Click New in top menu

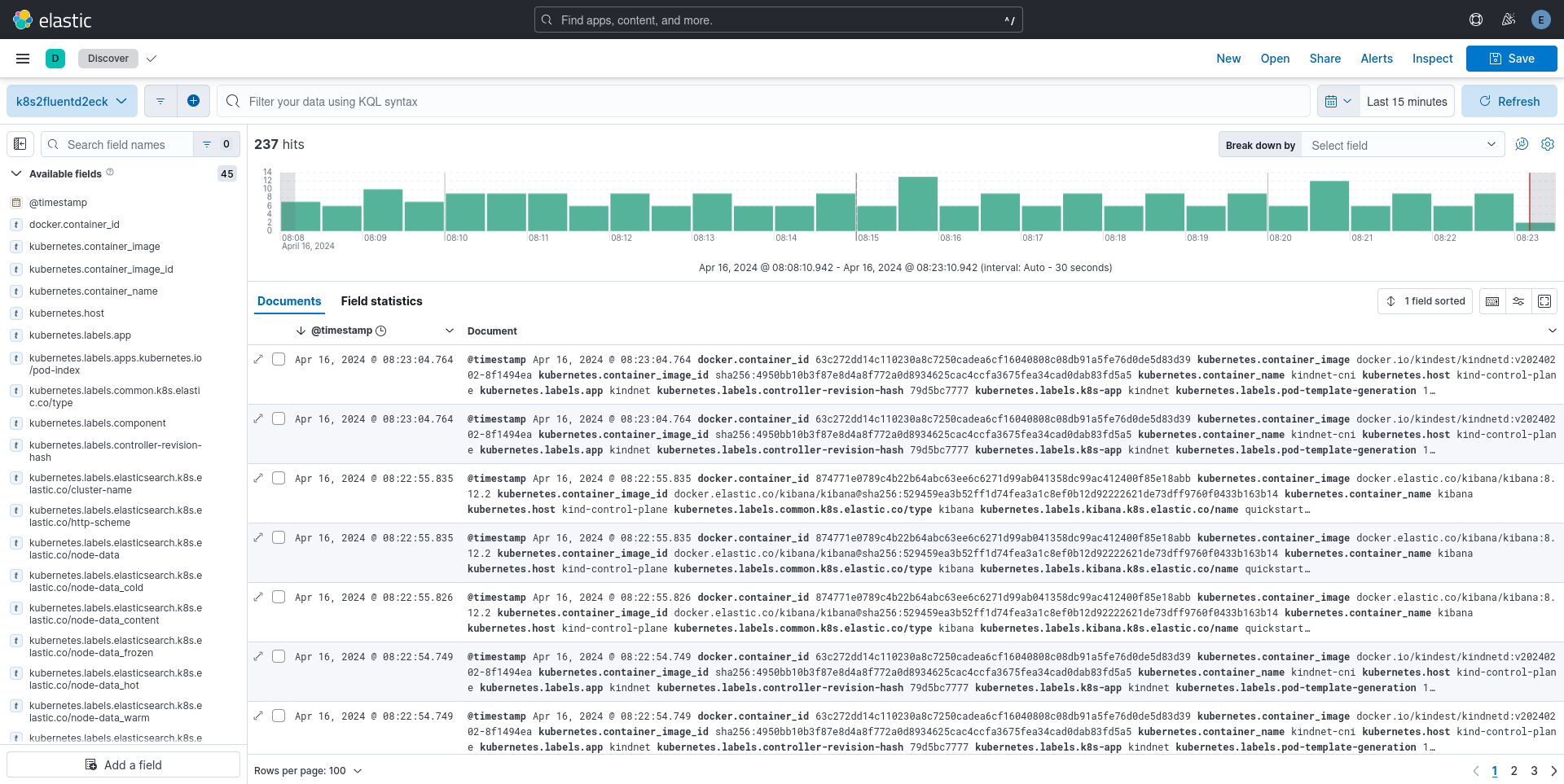pyautogui.click(x=1228, y=59)
